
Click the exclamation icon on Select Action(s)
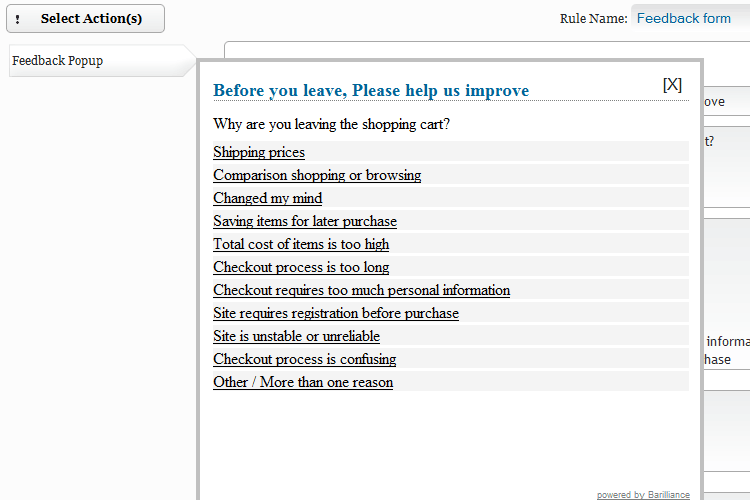click(x=18, y=19)
